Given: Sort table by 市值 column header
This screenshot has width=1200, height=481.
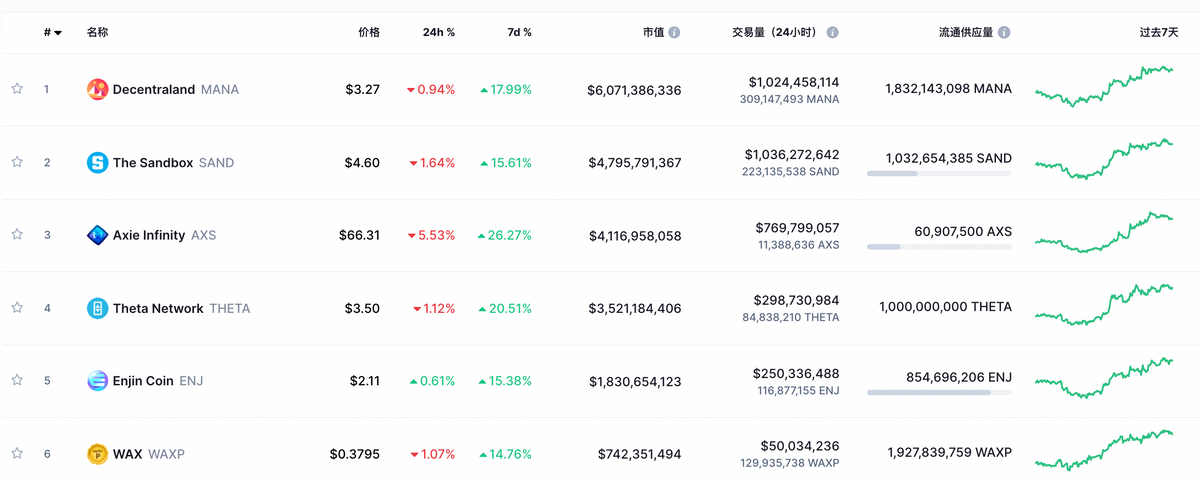Looking at the screenshot, I should click(653, 32).
